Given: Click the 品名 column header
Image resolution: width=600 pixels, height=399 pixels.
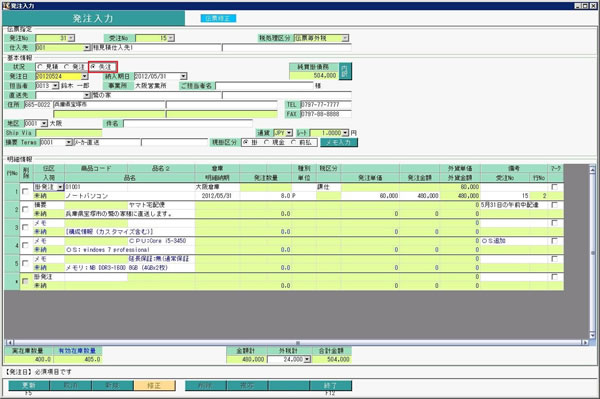Looking at the screenshot, I should pos(130,178).
